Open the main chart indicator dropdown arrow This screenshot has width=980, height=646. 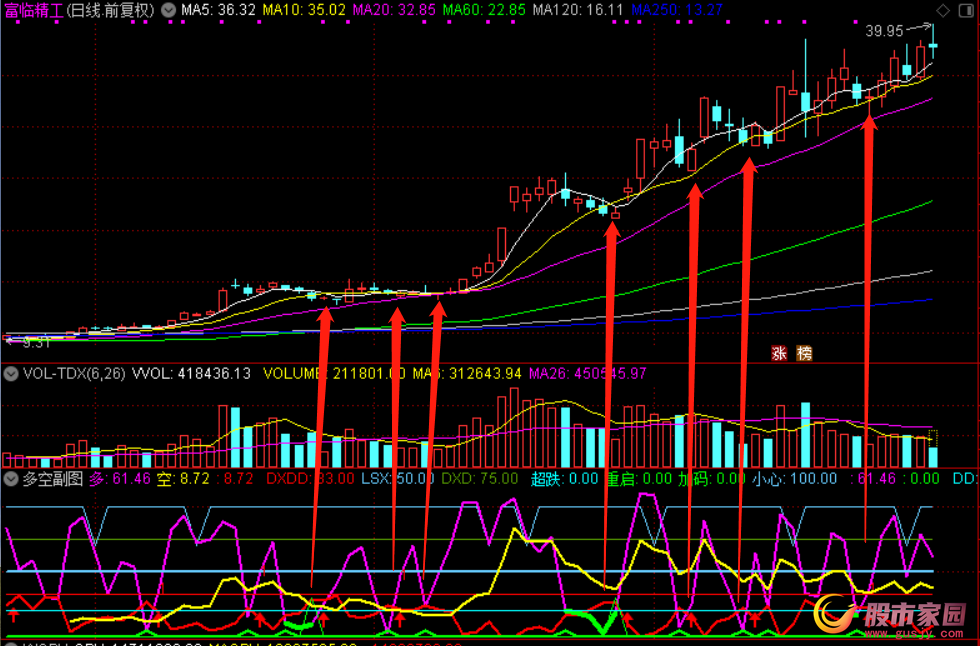point(166,10)
